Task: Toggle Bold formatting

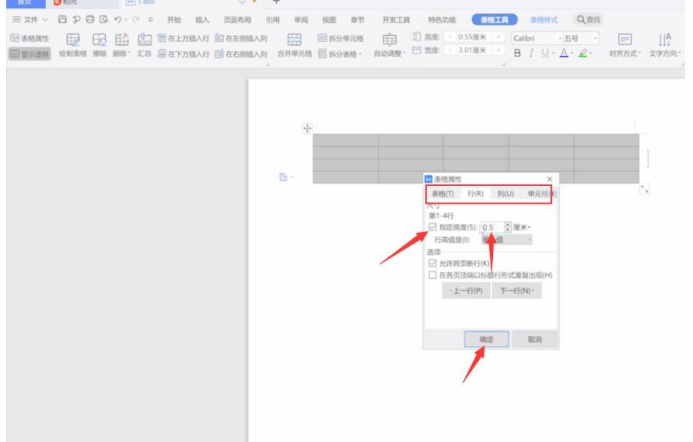Action: (x=518, y=53)
